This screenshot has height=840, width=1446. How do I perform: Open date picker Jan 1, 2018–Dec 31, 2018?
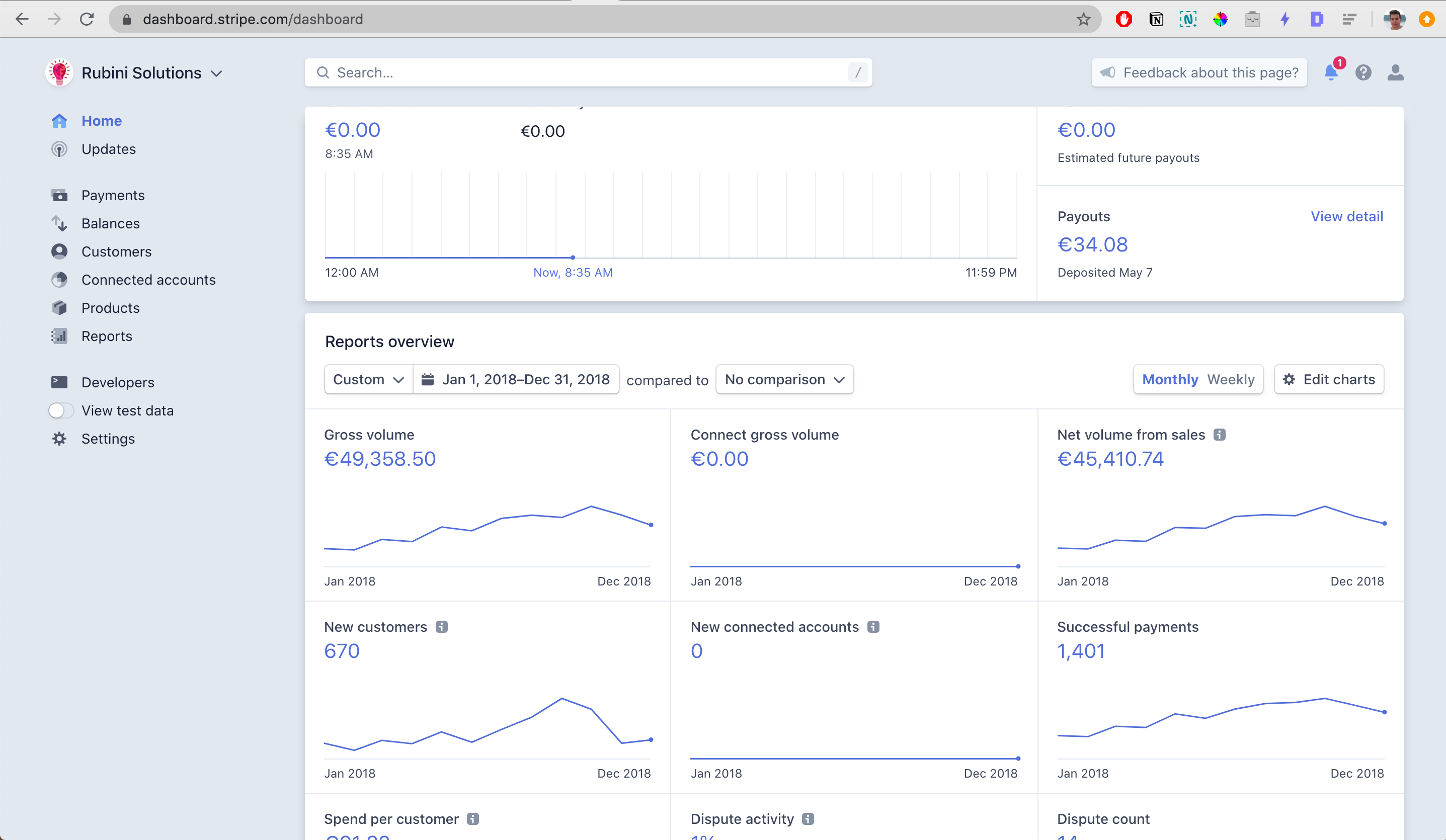point(516,380)
